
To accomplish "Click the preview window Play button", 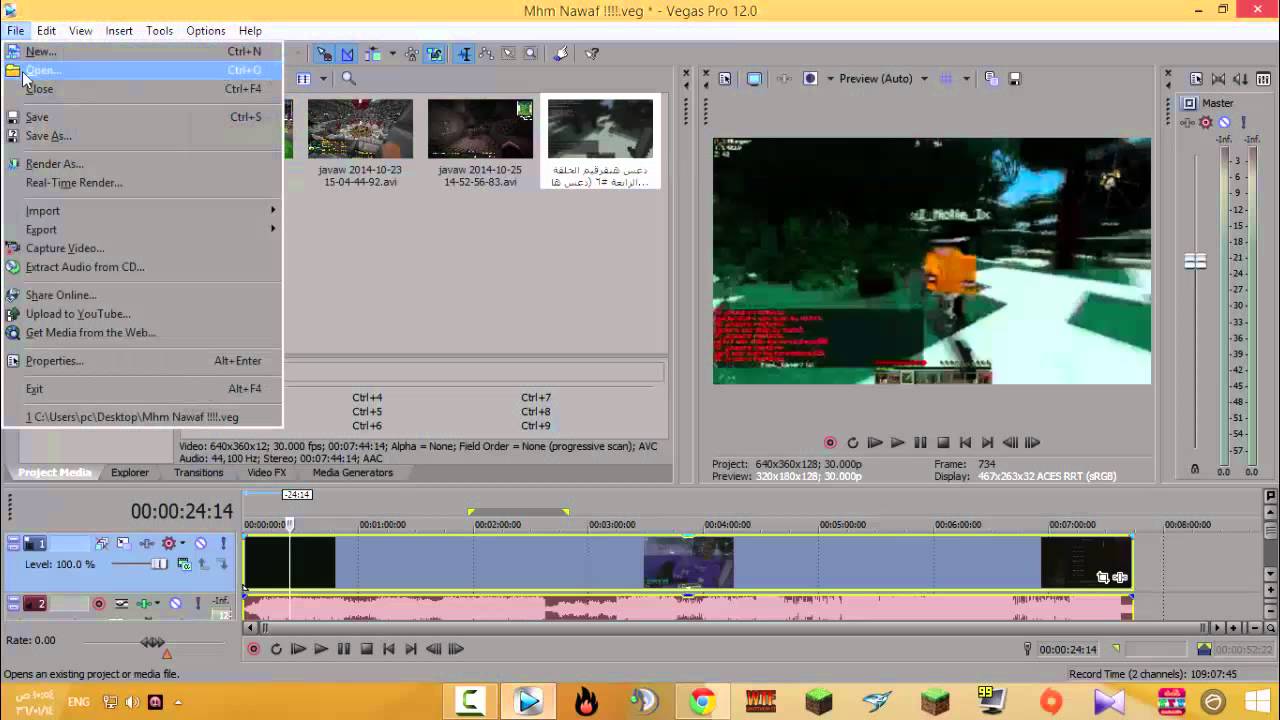I will [897, 442].
